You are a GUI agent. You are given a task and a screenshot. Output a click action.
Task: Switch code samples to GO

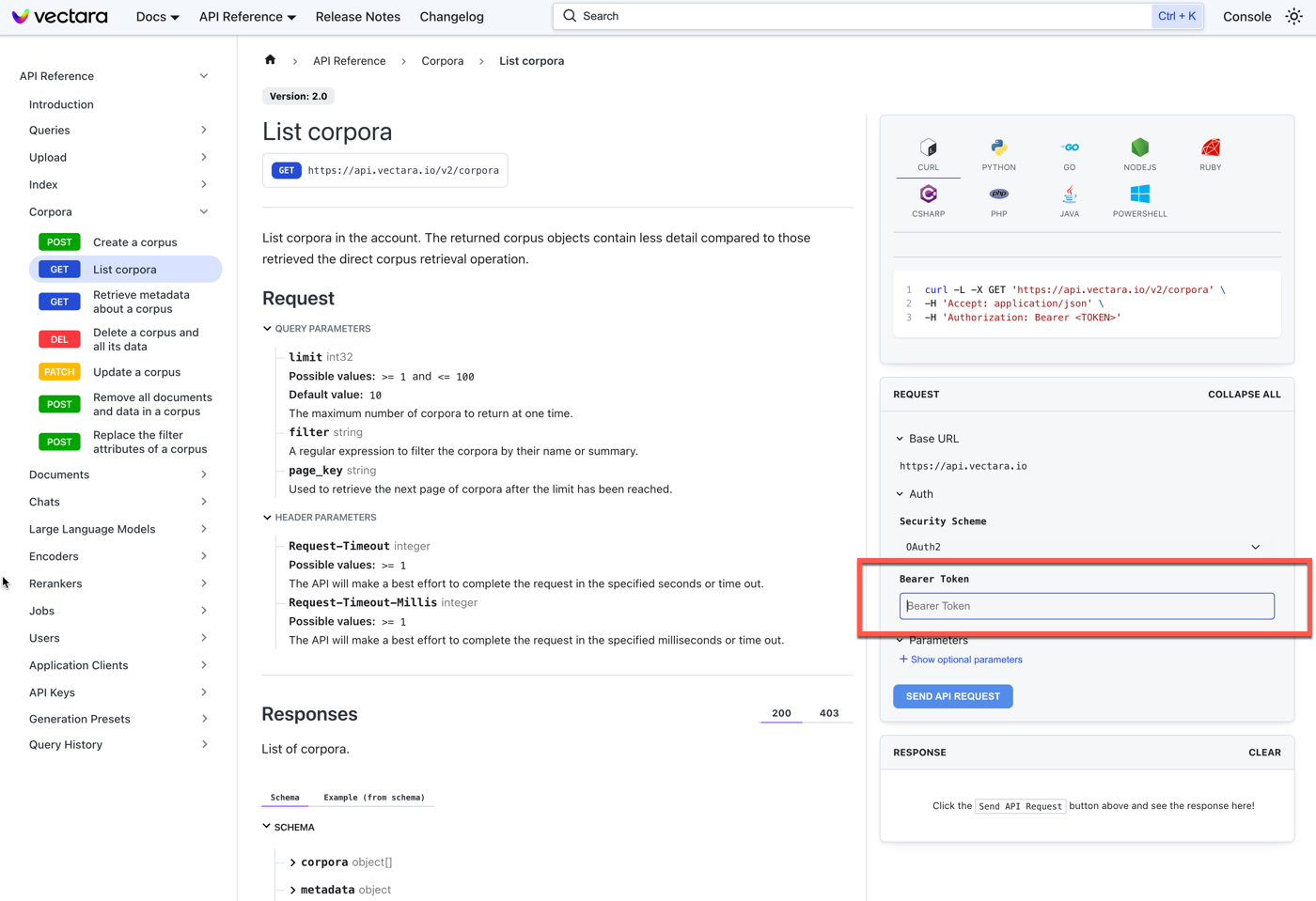pos(1069,153)
